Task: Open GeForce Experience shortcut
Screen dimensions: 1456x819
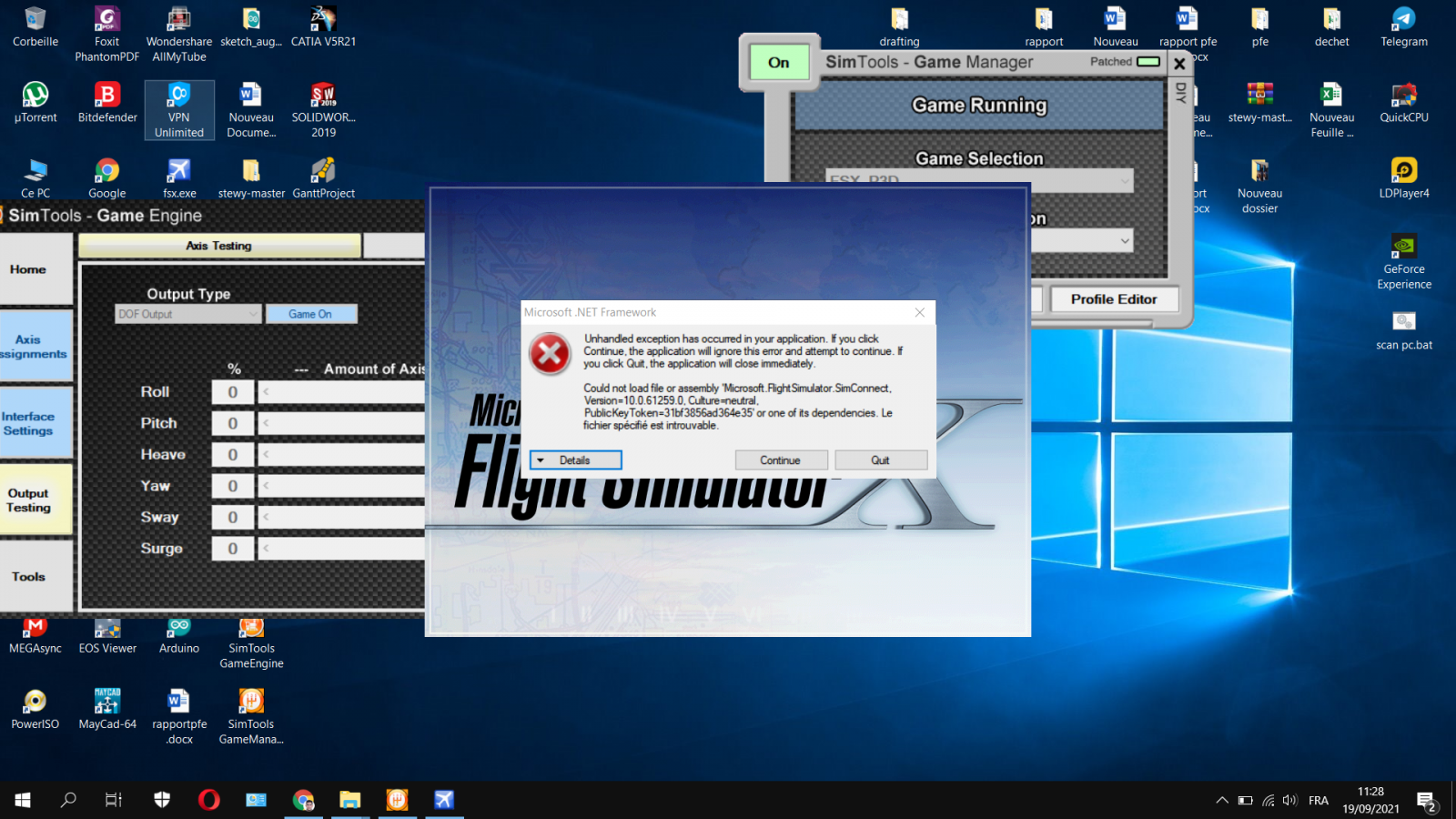Action: (1404, 262)
